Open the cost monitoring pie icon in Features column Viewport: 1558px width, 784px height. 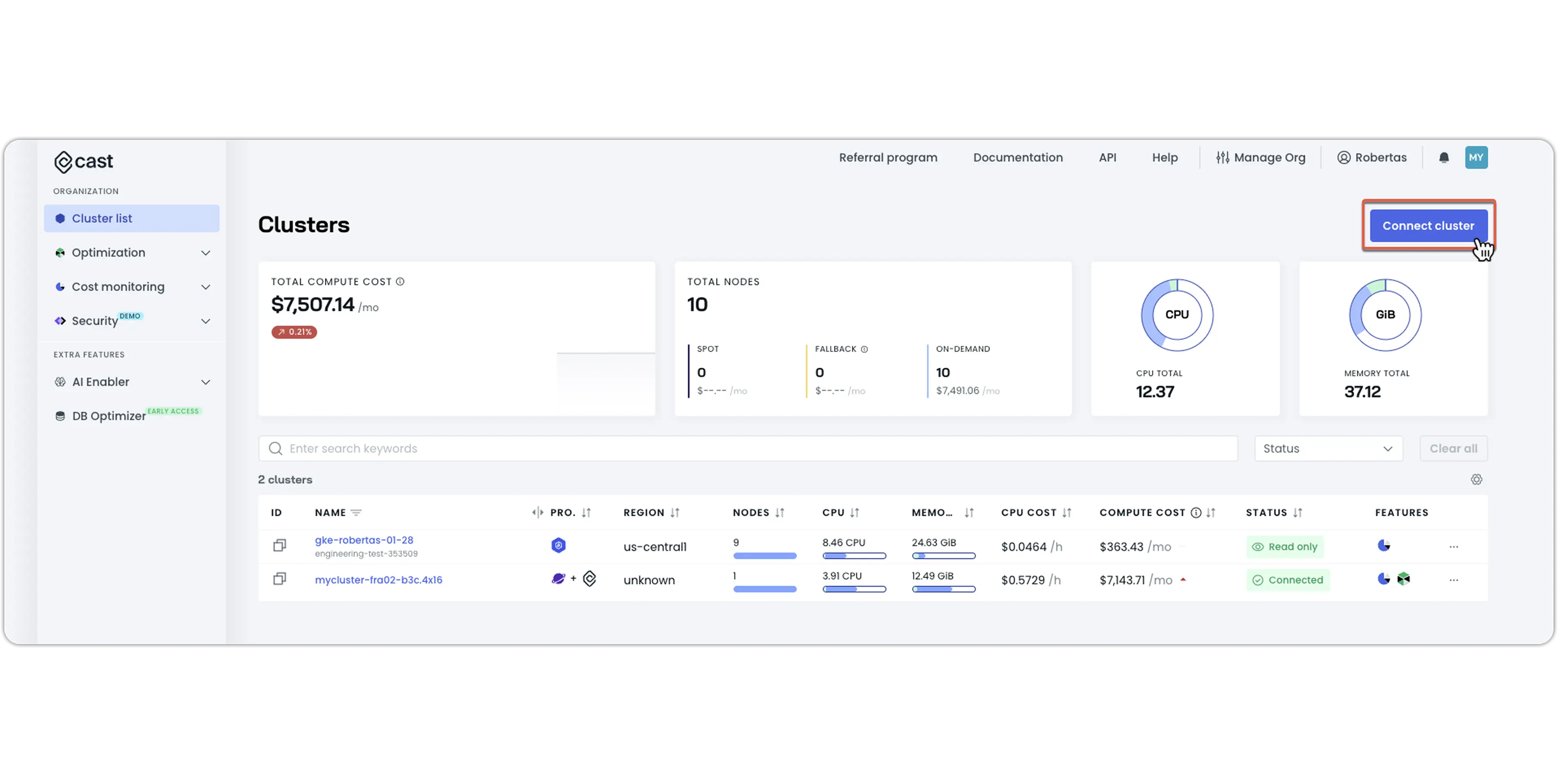[1384, 545]
